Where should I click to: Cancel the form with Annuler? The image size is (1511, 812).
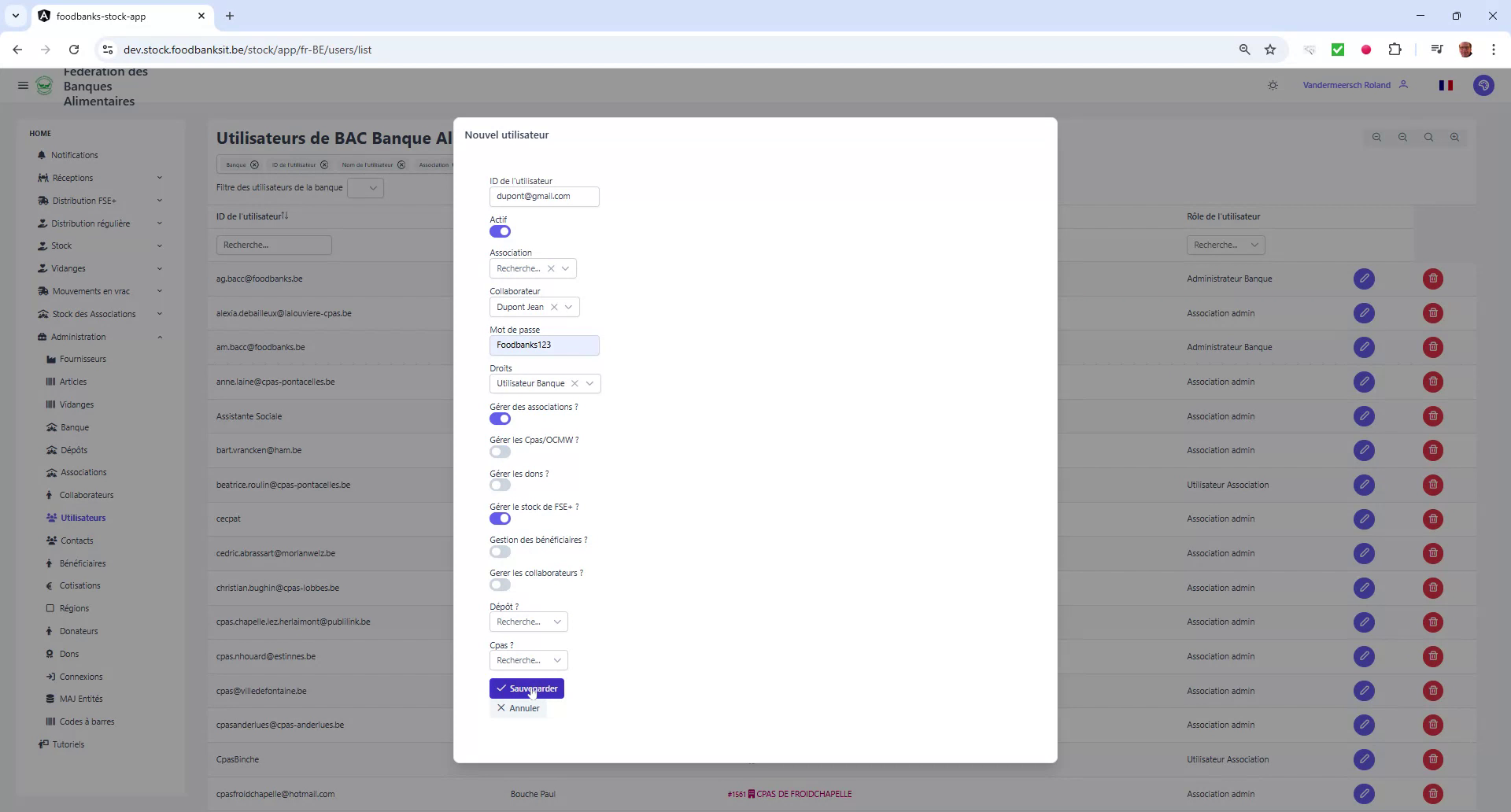518,708
